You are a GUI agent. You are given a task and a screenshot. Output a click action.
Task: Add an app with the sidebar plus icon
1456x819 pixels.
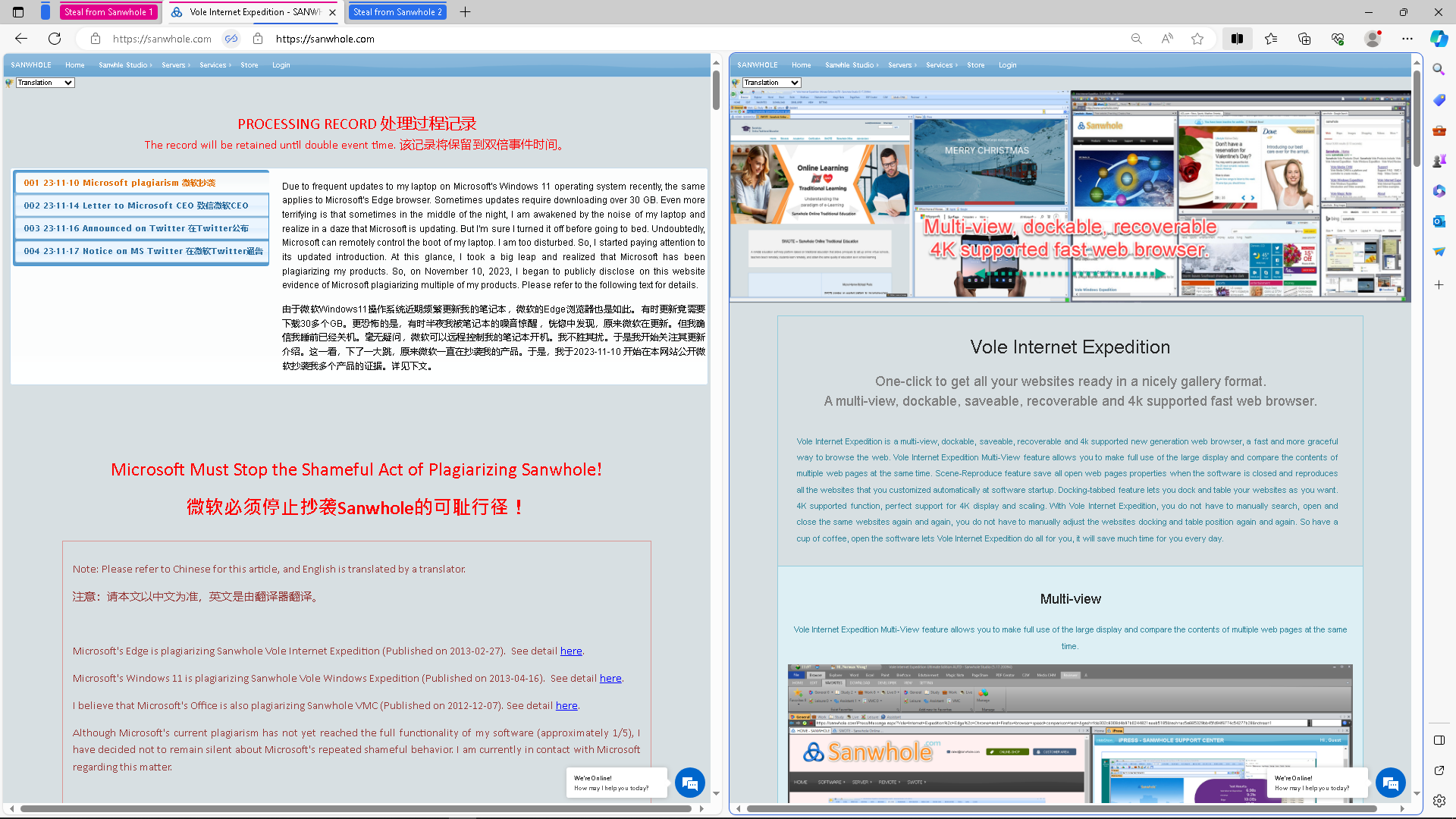[x=1439, y=284]
